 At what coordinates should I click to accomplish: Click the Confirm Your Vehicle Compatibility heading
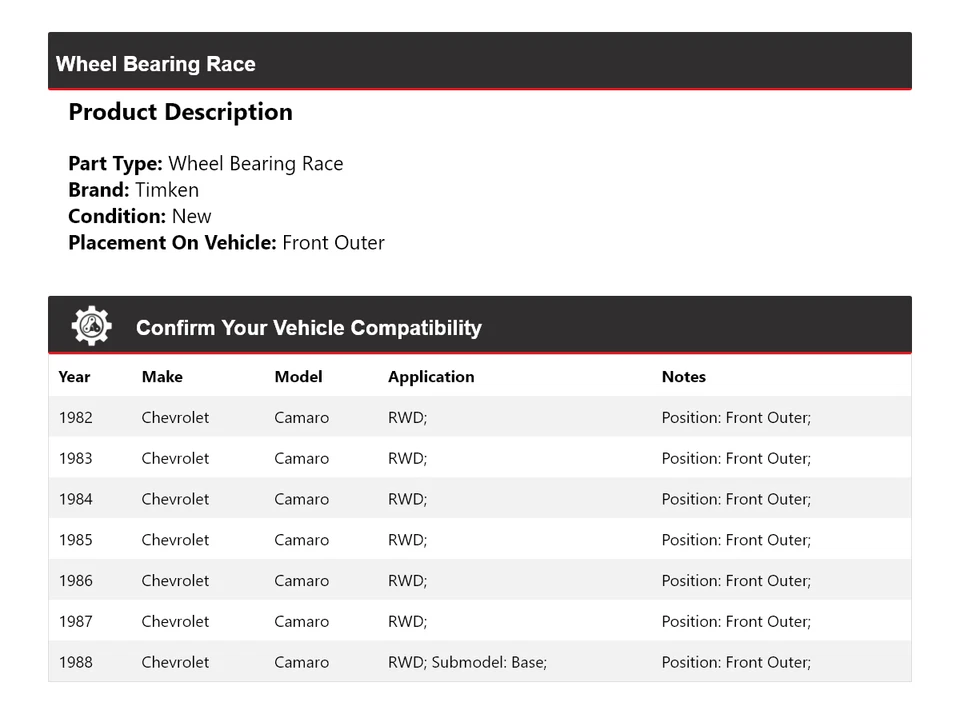[x=308, y=328]
